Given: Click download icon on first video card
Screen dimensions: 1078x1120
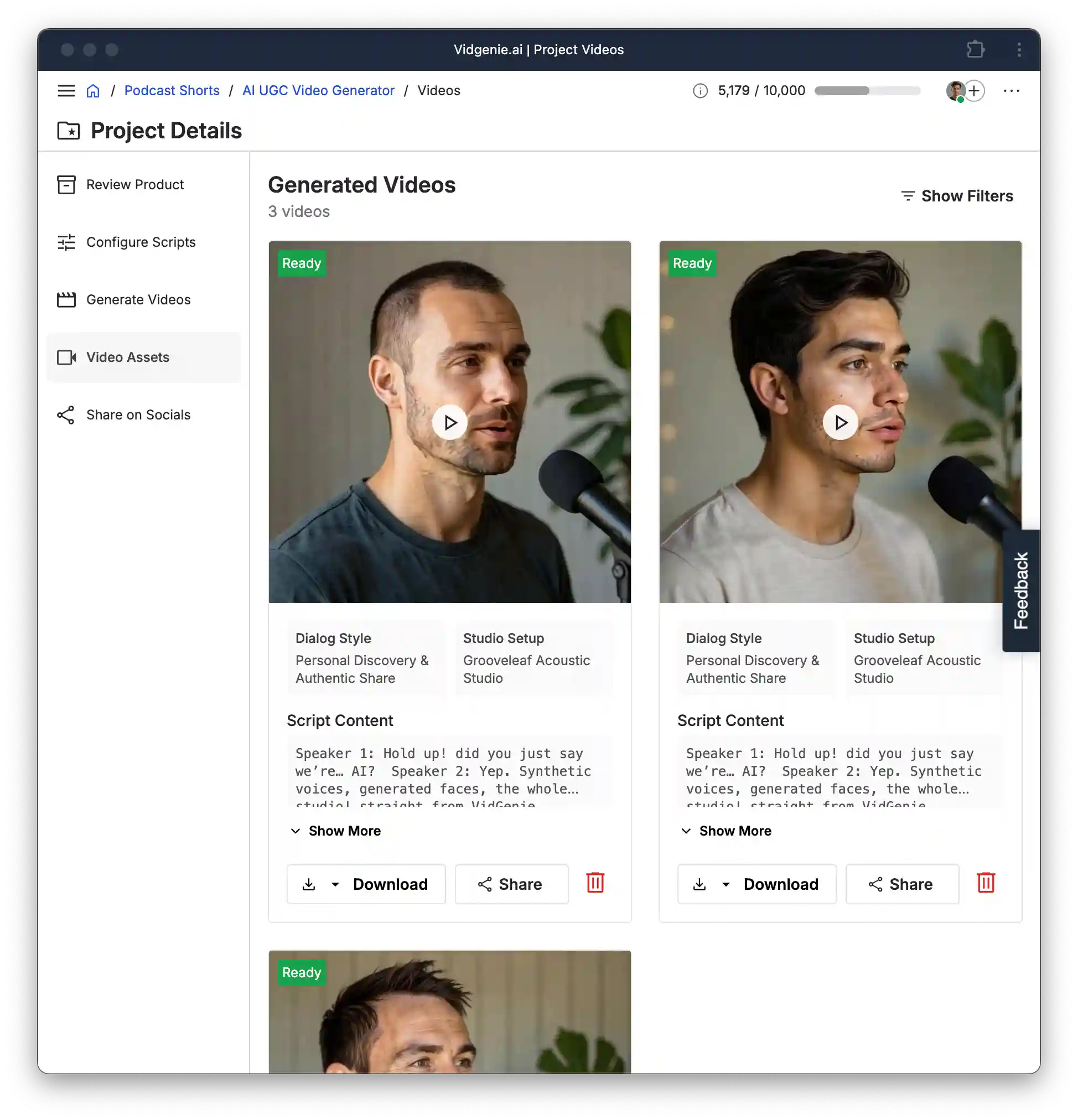Looking at the screenshot, I should click(x=309, y=885).
